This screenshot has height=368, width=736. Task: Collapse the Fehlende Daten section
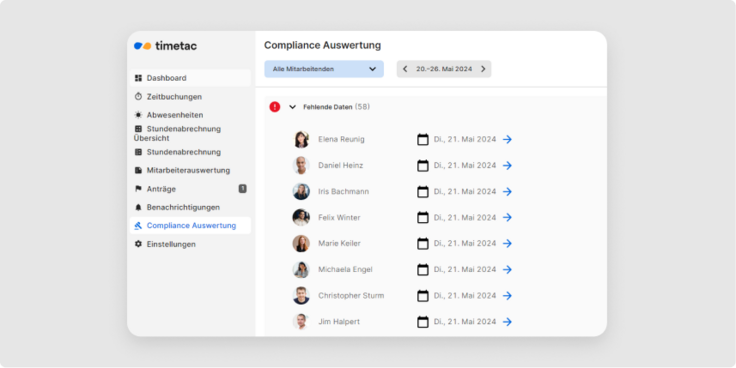292,107
